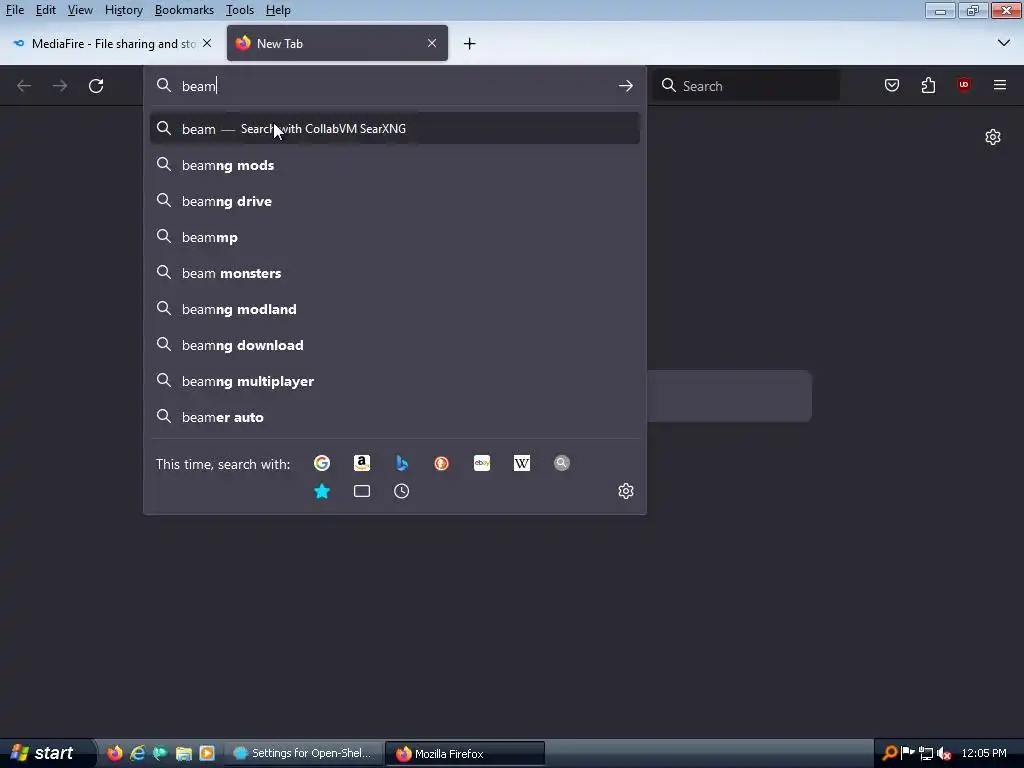Search bookmarks via star icon
The image size is (1024, 768).
tap(322, 491)
